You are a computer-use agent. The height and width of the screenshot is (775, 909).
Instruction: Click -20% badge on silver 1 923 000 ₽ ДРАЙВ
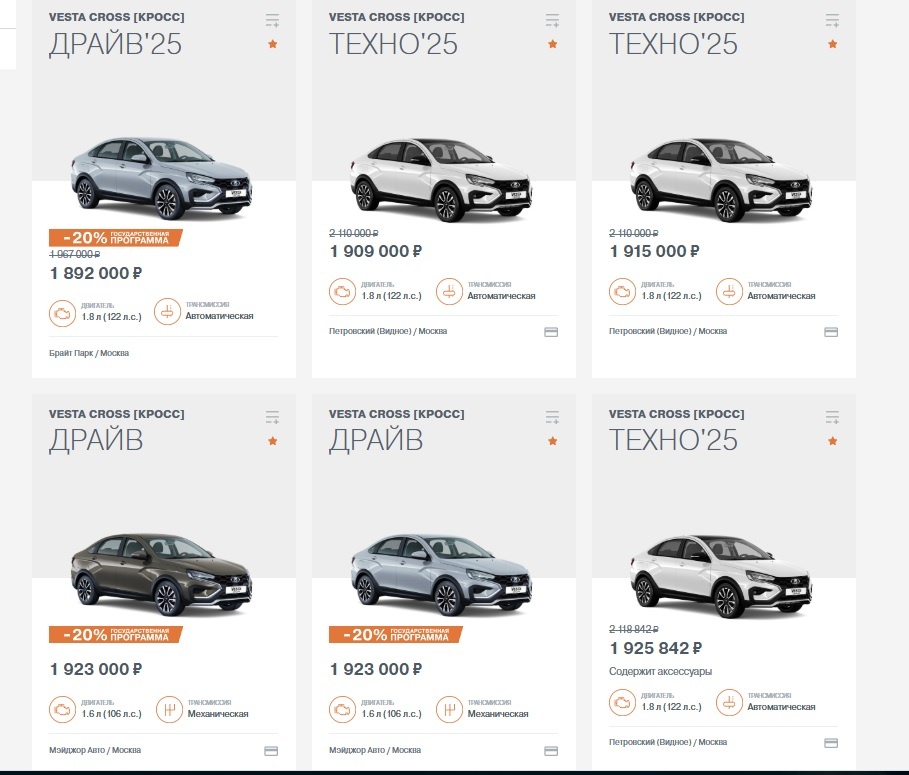395,635
